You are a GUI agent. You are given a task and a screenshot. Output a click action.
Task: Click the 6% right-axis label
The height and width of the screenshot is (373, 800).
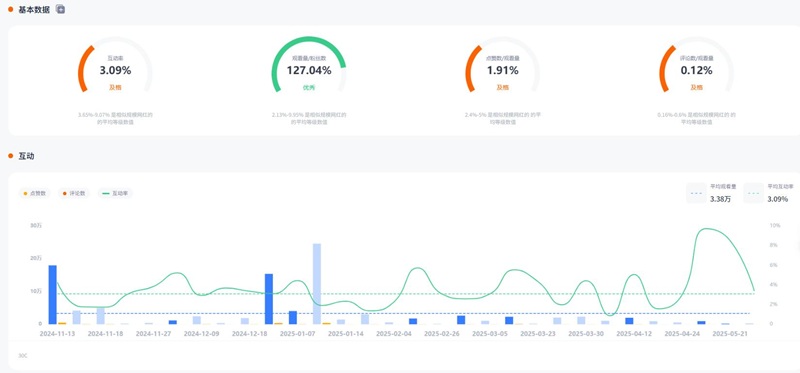point(773,265)
